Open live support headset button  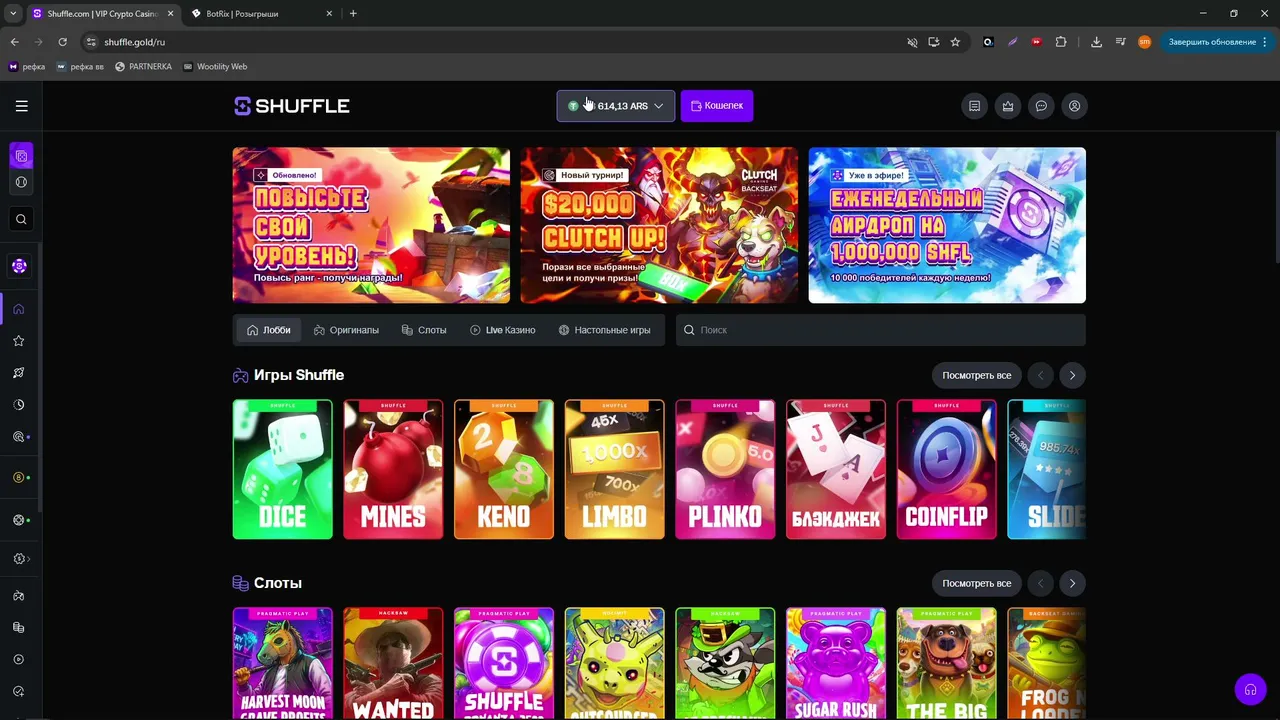[x=1250, y=689]
